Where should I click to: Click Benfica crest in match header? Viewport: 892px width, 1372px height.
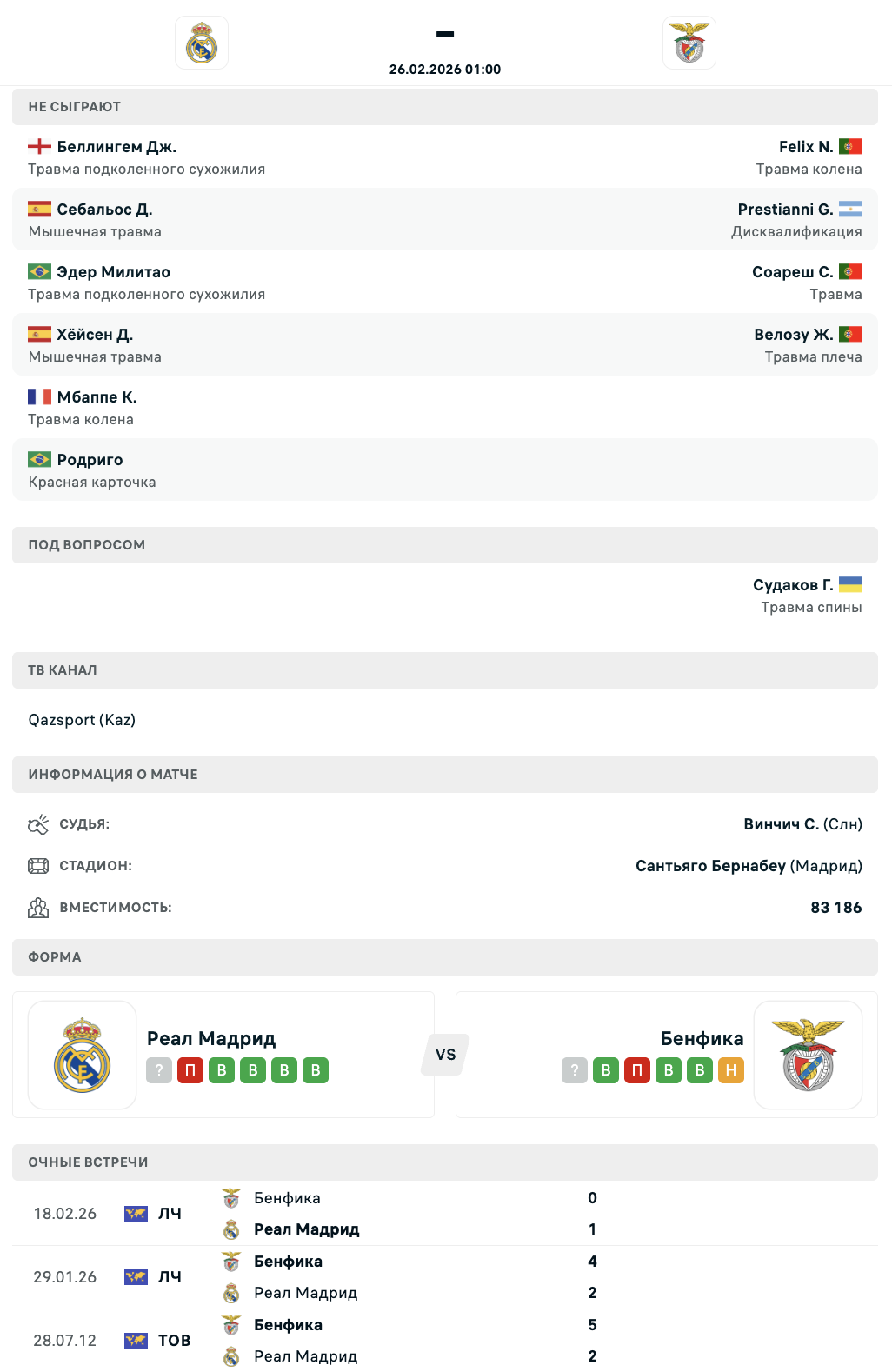(689, 43)
